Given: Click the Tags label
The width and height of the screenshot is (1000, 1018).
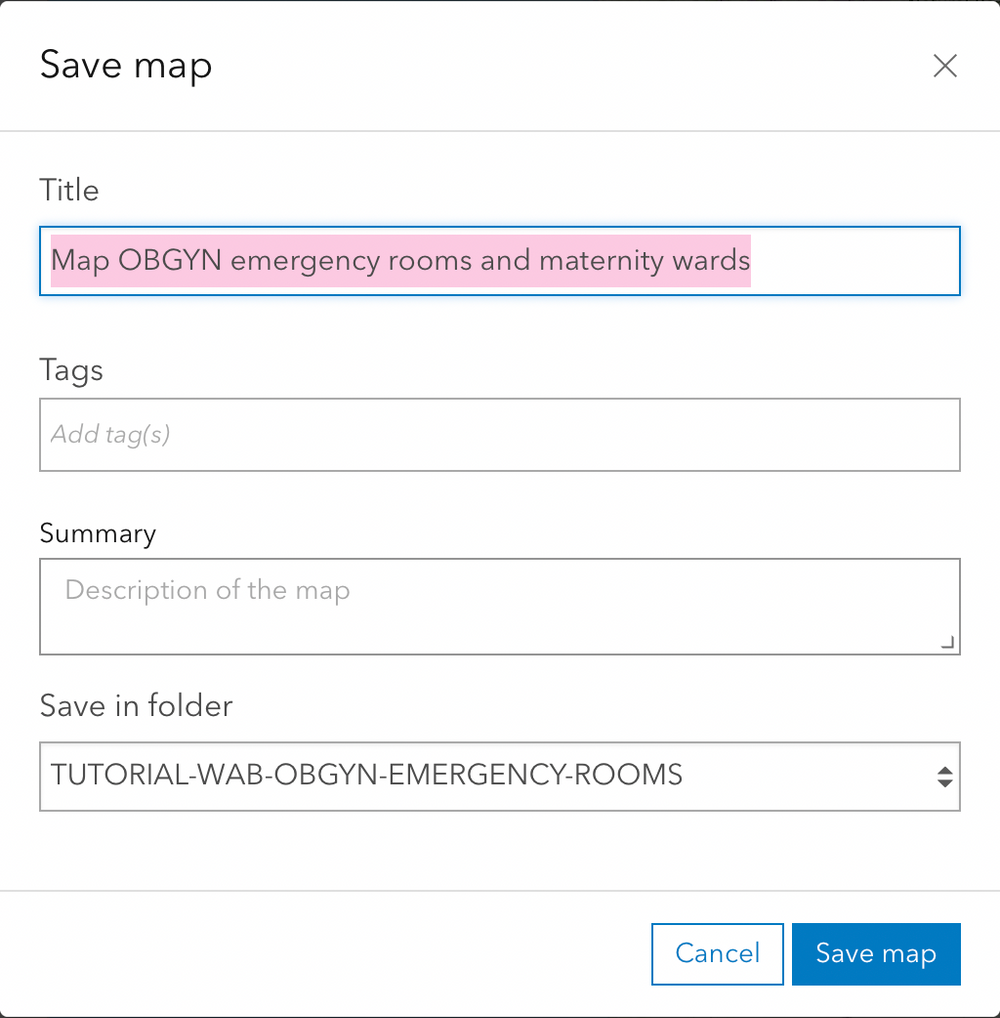Looking at the screenshot, I should coord(70,370).
